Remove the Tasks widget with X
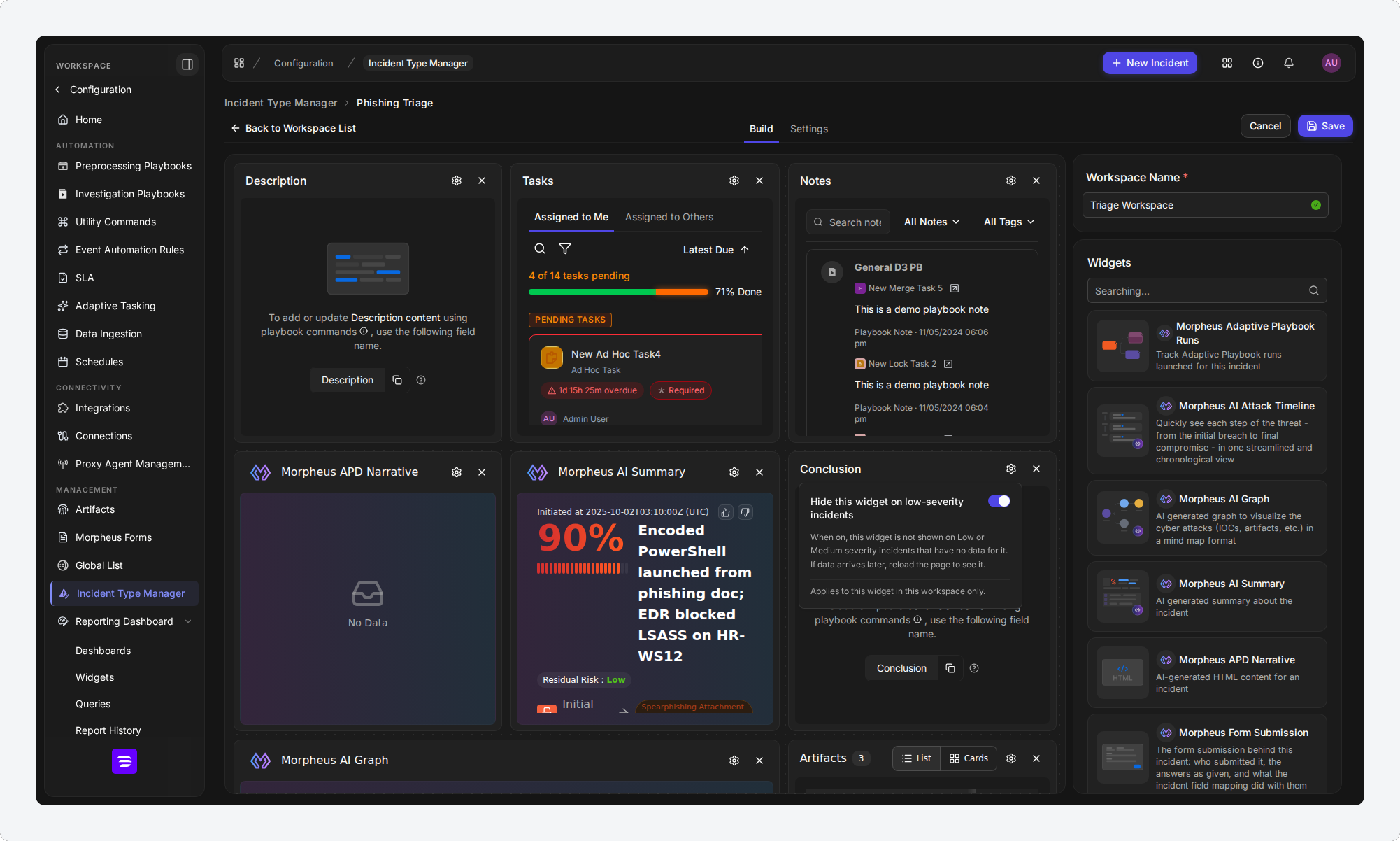The height and width of the screenshot is (841, 1400). coord(759,181)
